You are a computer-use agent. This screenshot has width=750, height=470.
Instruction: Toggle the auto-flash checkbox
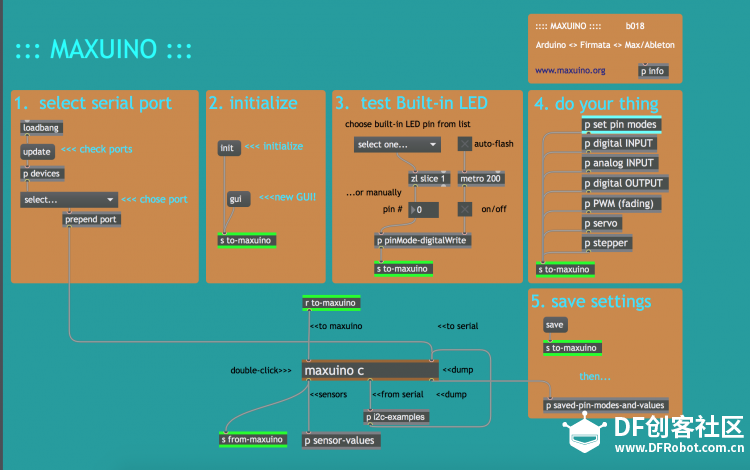tap(464, 143)
